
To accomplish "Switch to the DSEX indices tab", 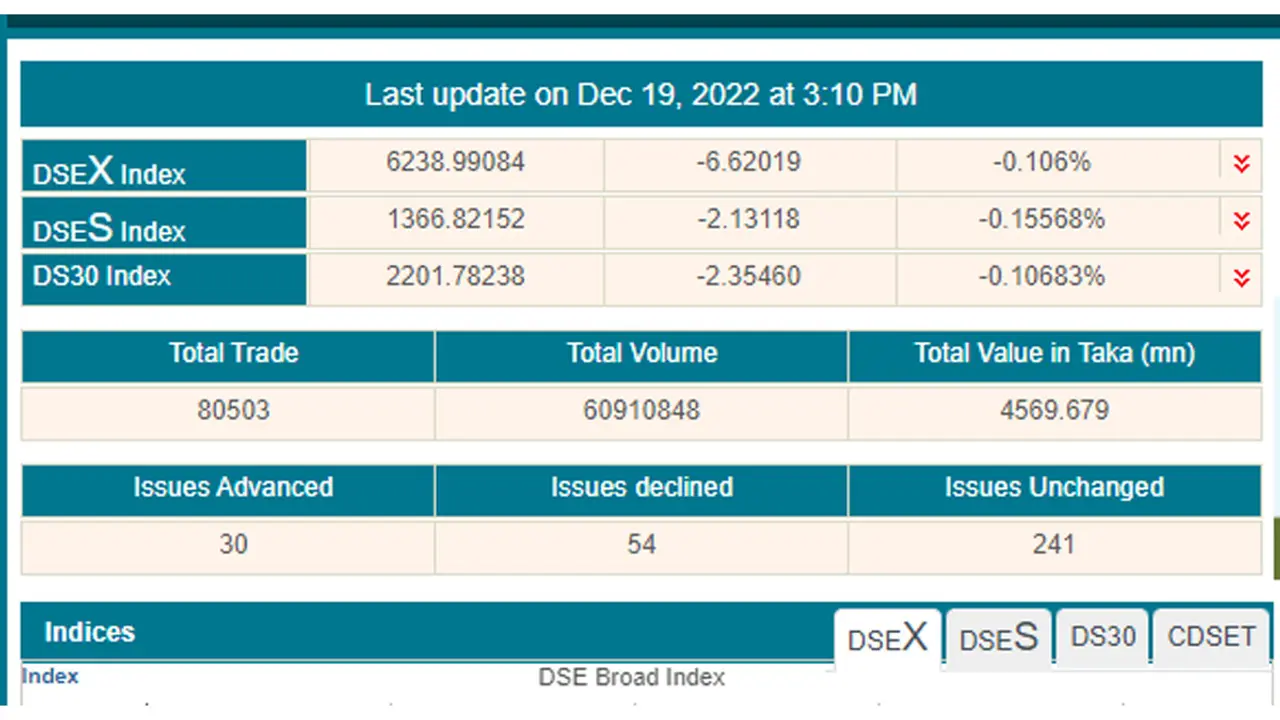I will point(887,638).
